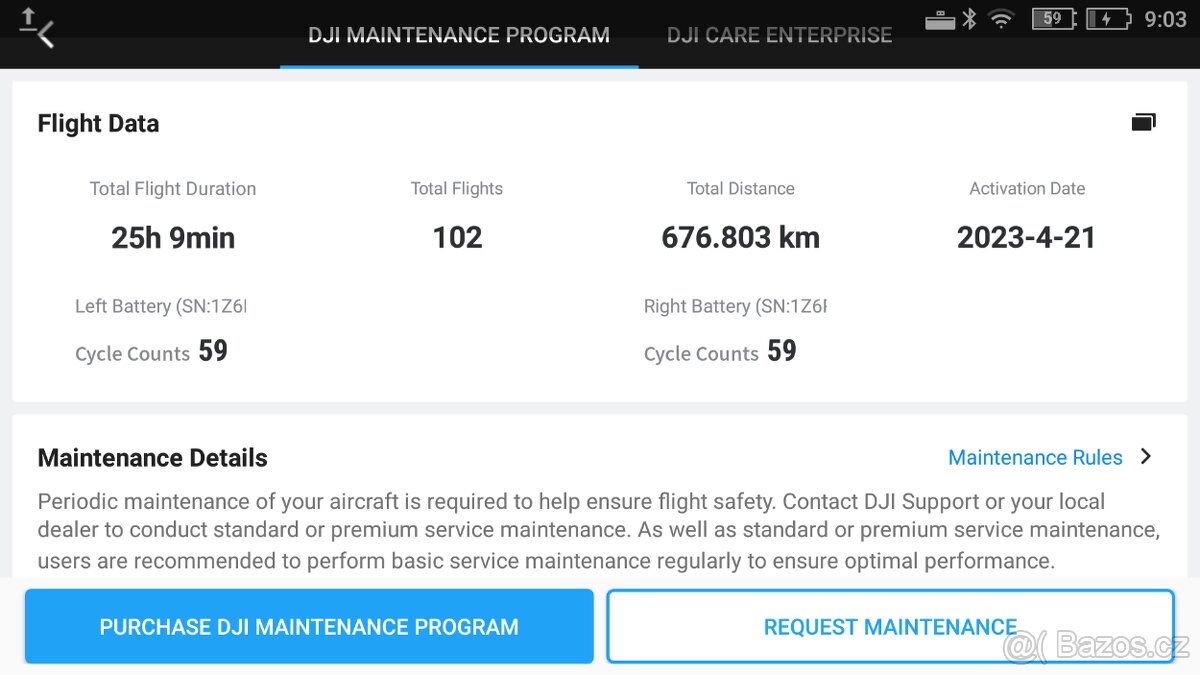Tap the Total Distance value 676.803 km
The image size is (1200, 675).
point(740,237)
